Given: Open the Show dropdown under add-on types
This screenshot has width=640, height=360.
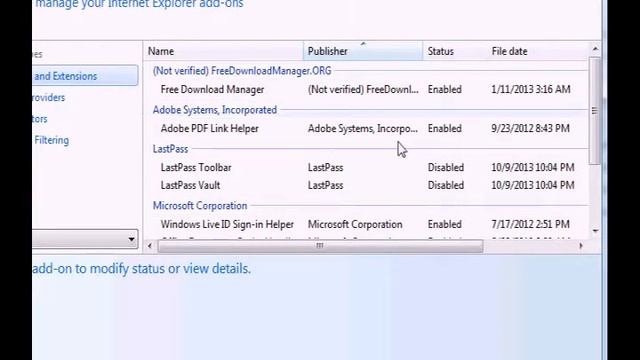Looking at the screenshot, I should click(85, 239).
